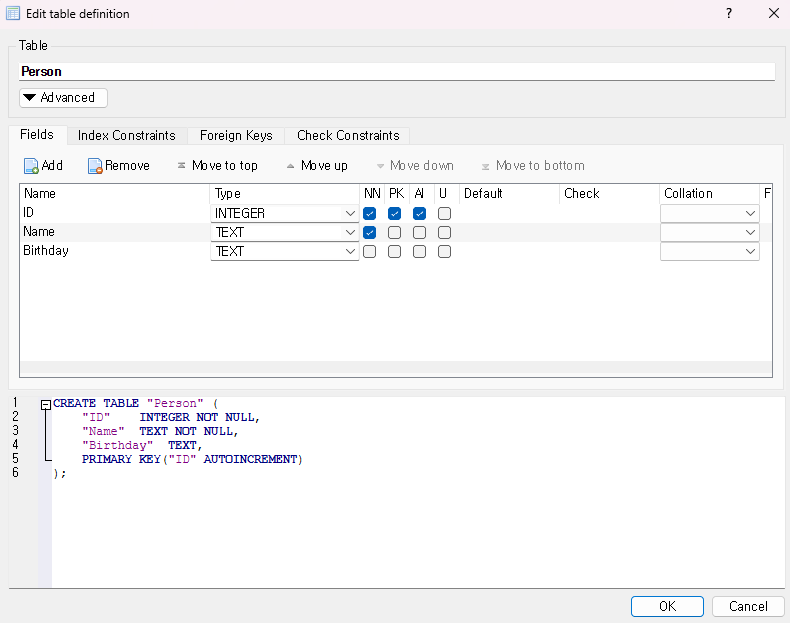Select the ID field name cell
Screen dimensions: 790x623
(115, 213)
